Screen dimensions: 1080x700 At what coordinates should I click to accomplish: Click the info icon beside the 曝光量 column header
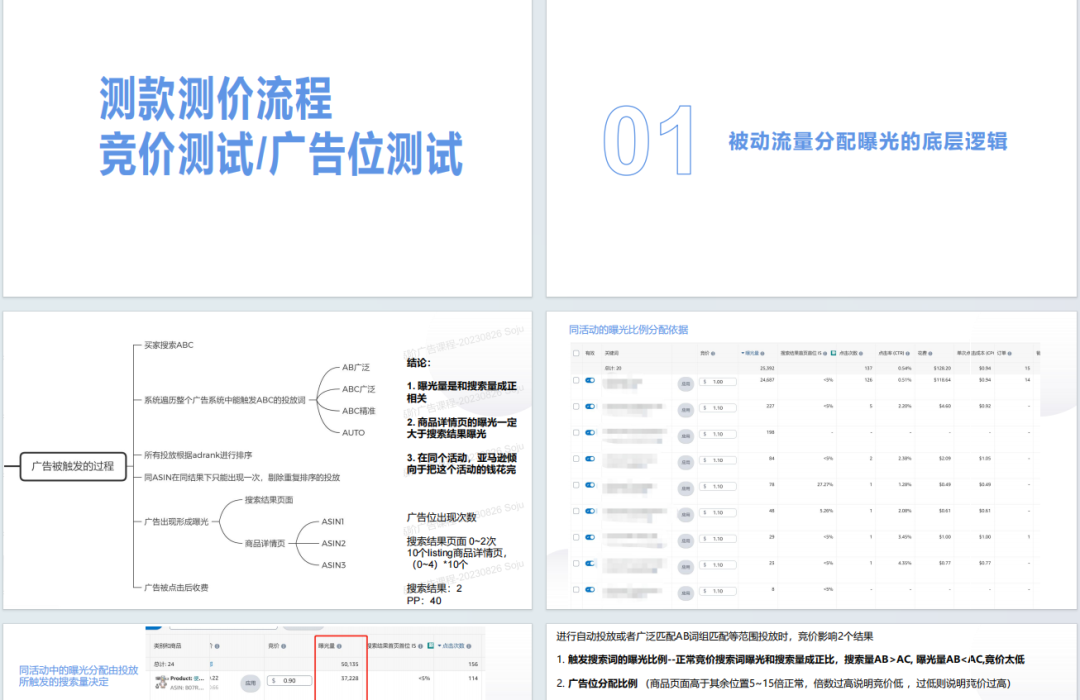[x=763, y=353]
